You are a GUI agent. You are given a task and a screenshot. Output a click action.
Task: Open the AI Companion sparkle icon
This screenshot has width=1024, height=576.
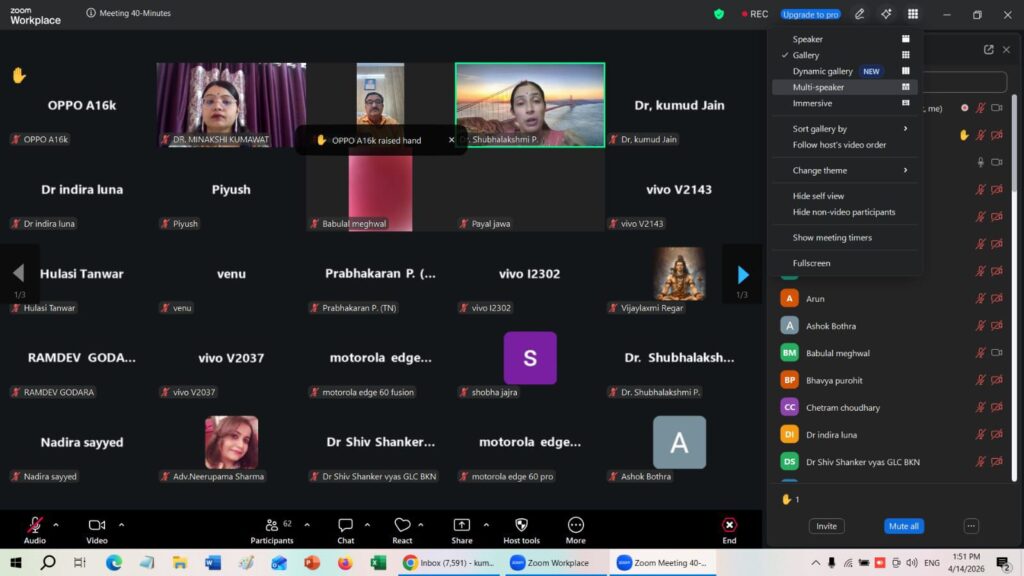pos(886,14)
